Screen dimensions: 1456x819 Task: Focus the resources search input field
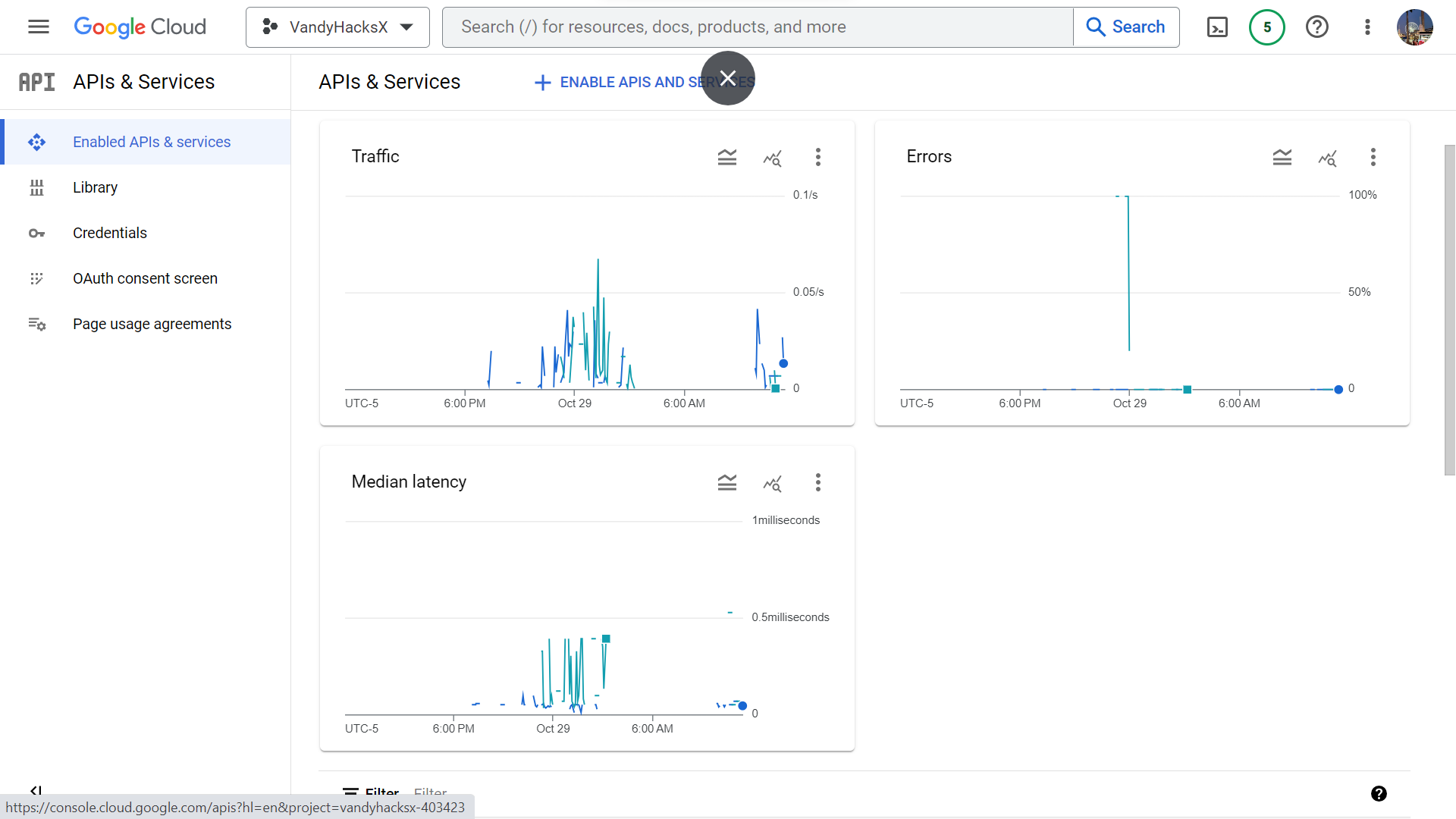pos(758,27)
